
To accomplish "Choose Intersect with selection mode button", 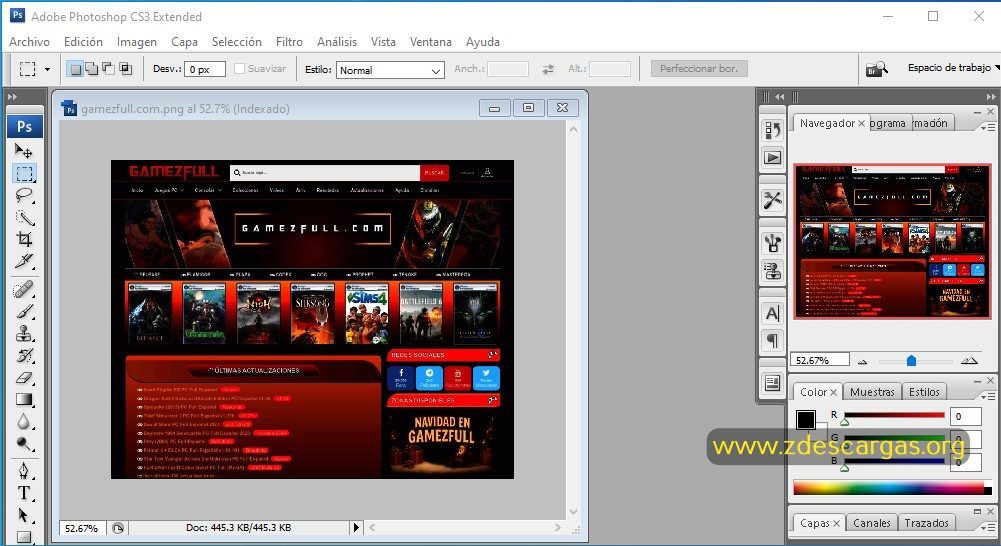I will tap(125, 68).
